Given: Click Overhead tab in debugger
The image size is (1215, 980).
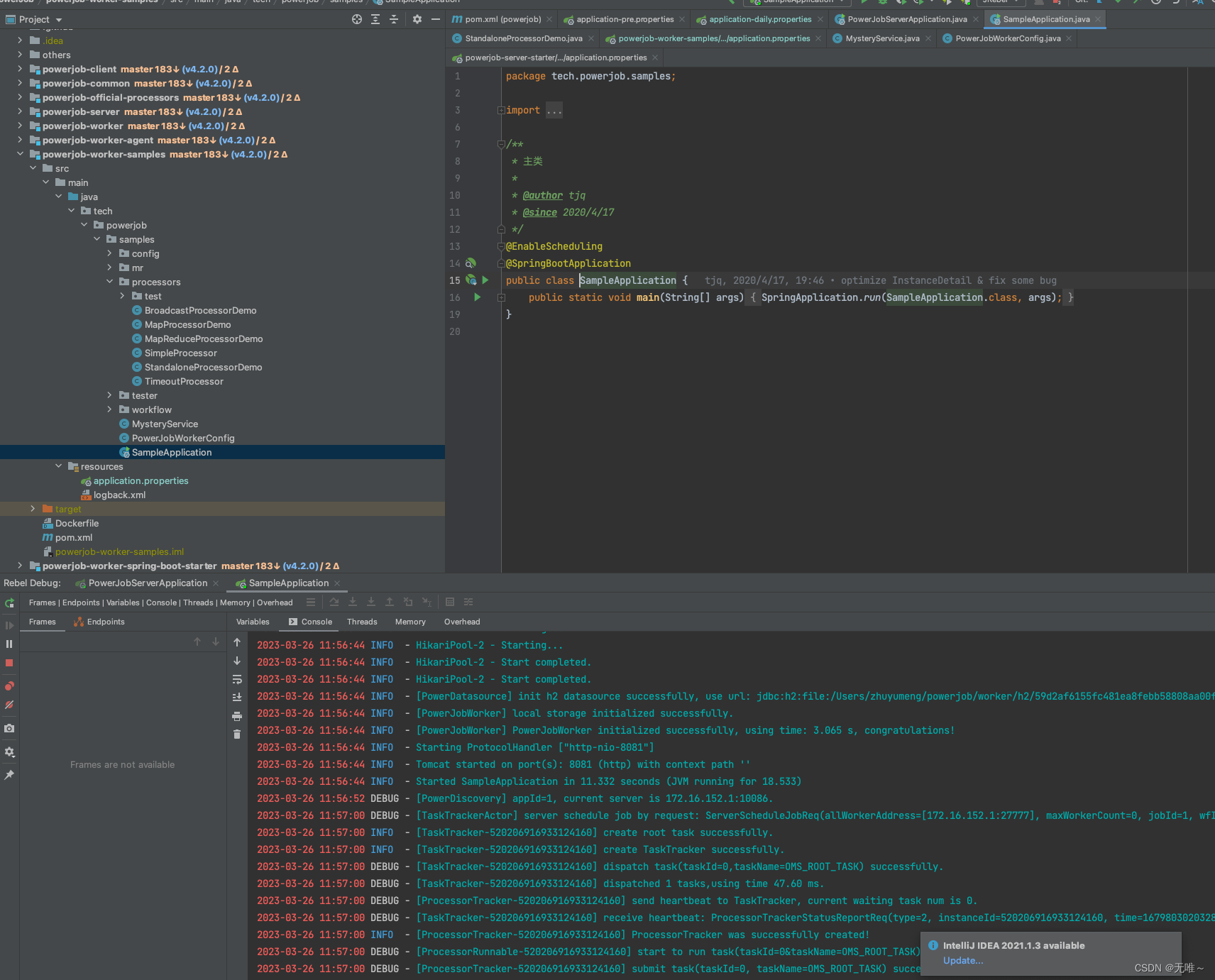Looking at the screenshot, I should (x=462, y=622).
